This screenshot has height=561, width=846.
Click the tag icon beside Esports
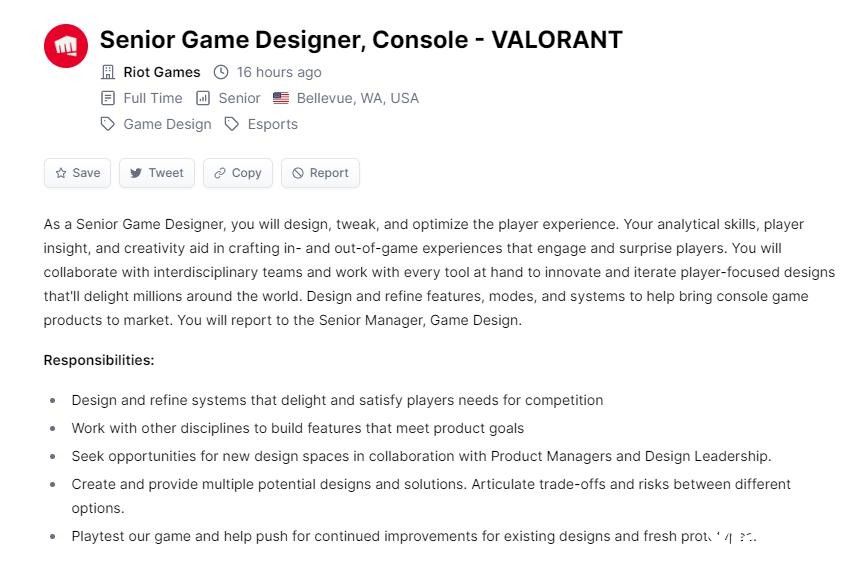tap(232, 124)
